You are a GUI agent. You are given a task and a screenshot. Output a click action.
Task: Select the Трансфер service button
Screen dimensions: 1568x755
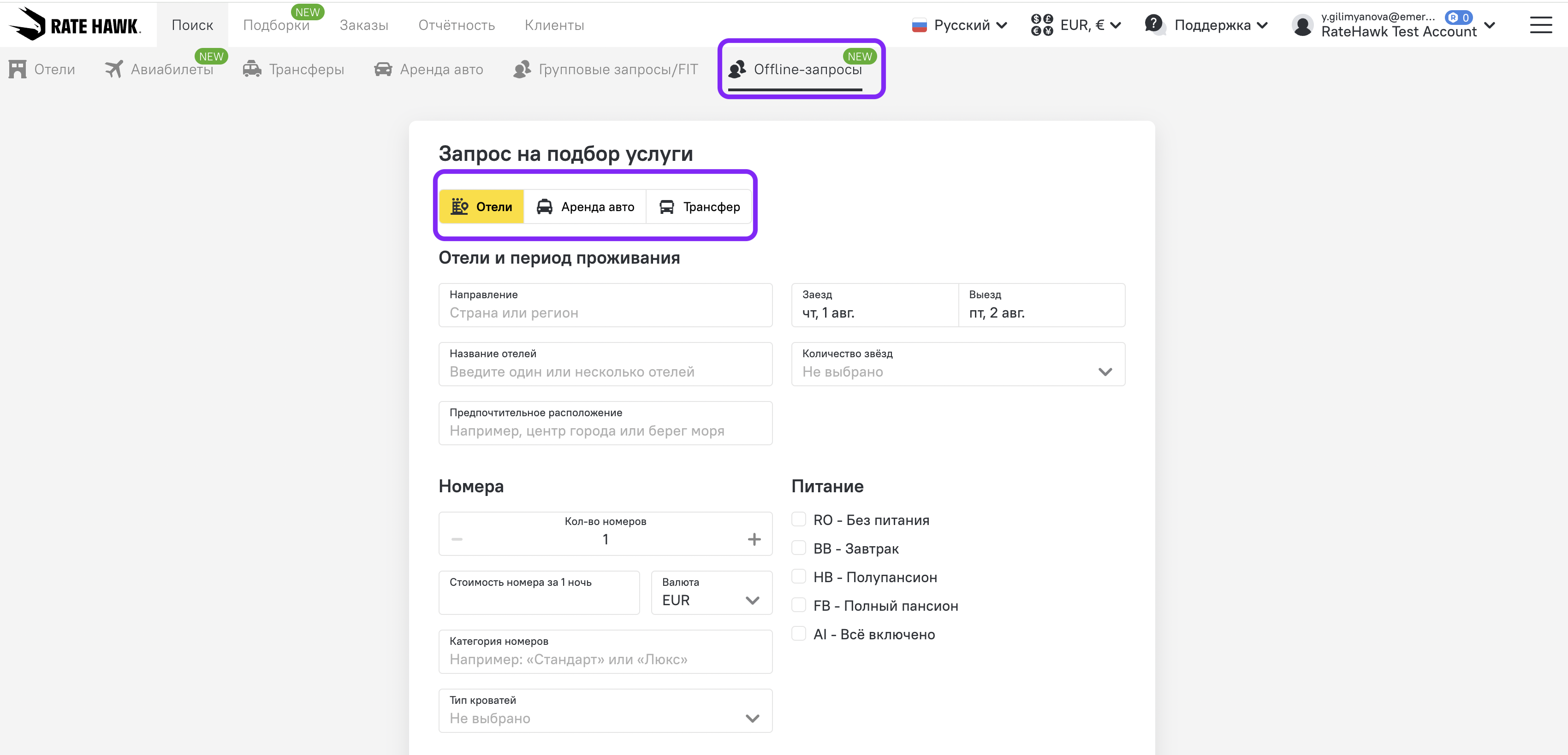700,207
